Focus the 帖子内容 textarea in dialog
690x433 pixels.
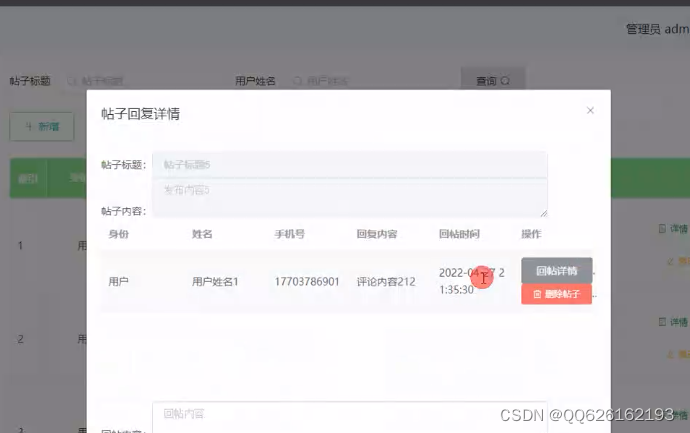(x=350, y=198)
